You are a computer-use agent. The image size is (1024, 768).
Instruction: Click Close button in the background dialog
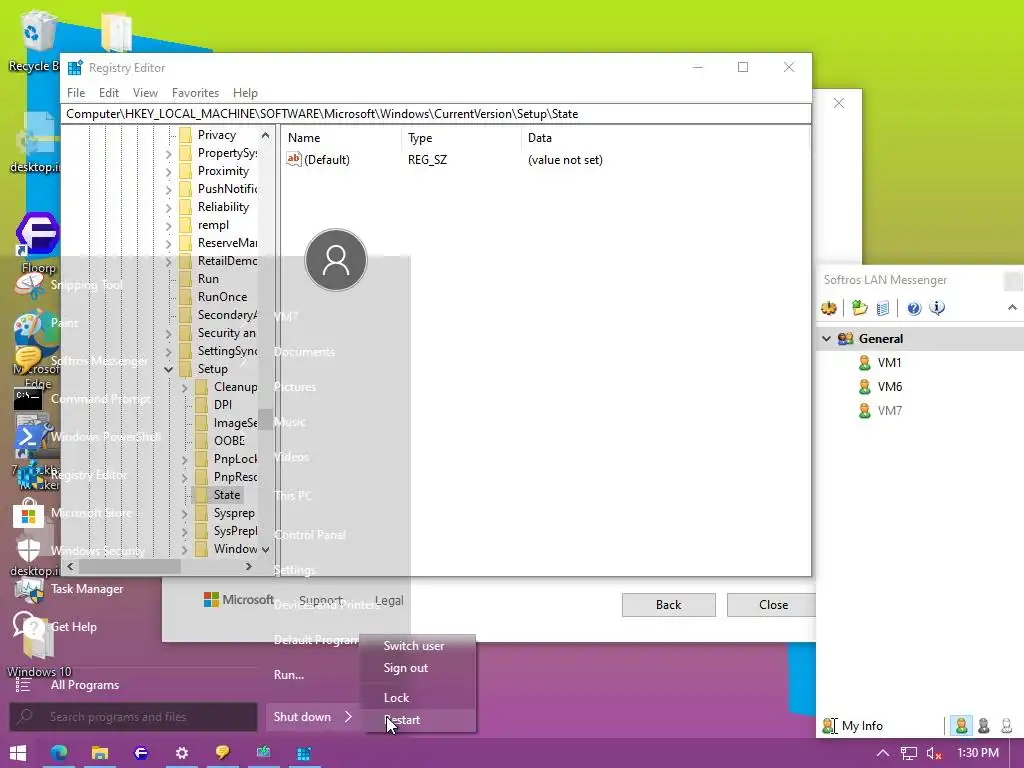pyautogui.click(x=773, y=605)
